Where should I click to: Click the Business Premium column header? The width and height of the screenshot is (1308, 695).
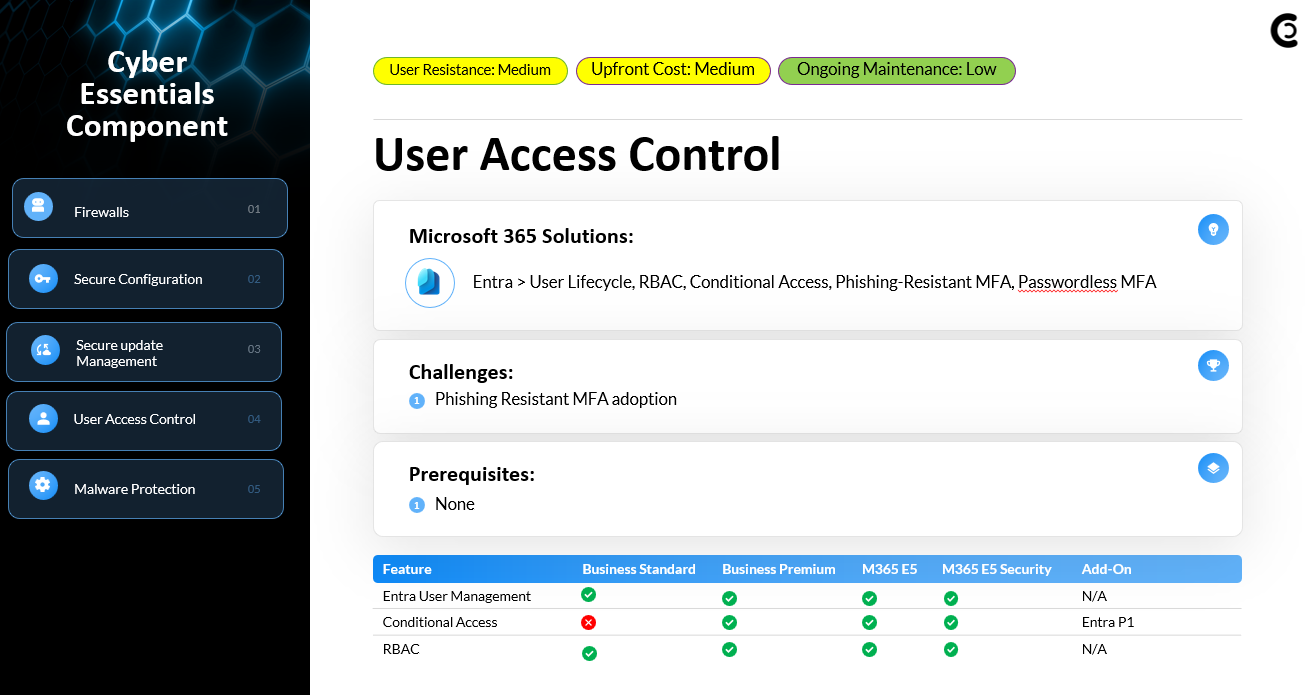pyautogui.click(x=778, y=569)
